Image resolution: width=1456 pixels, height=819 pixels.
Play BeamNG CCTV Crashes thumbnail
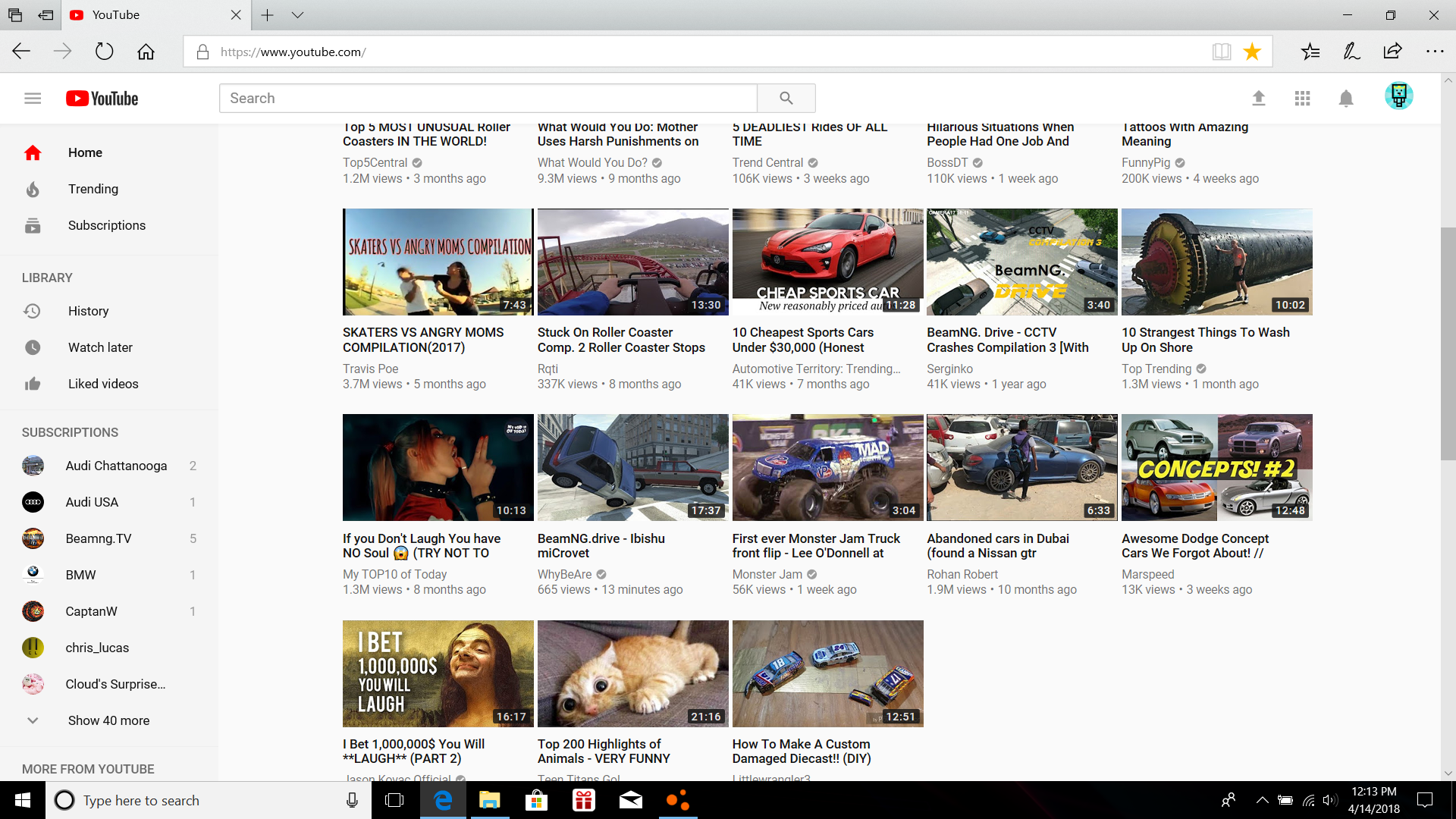point(1021,262)
